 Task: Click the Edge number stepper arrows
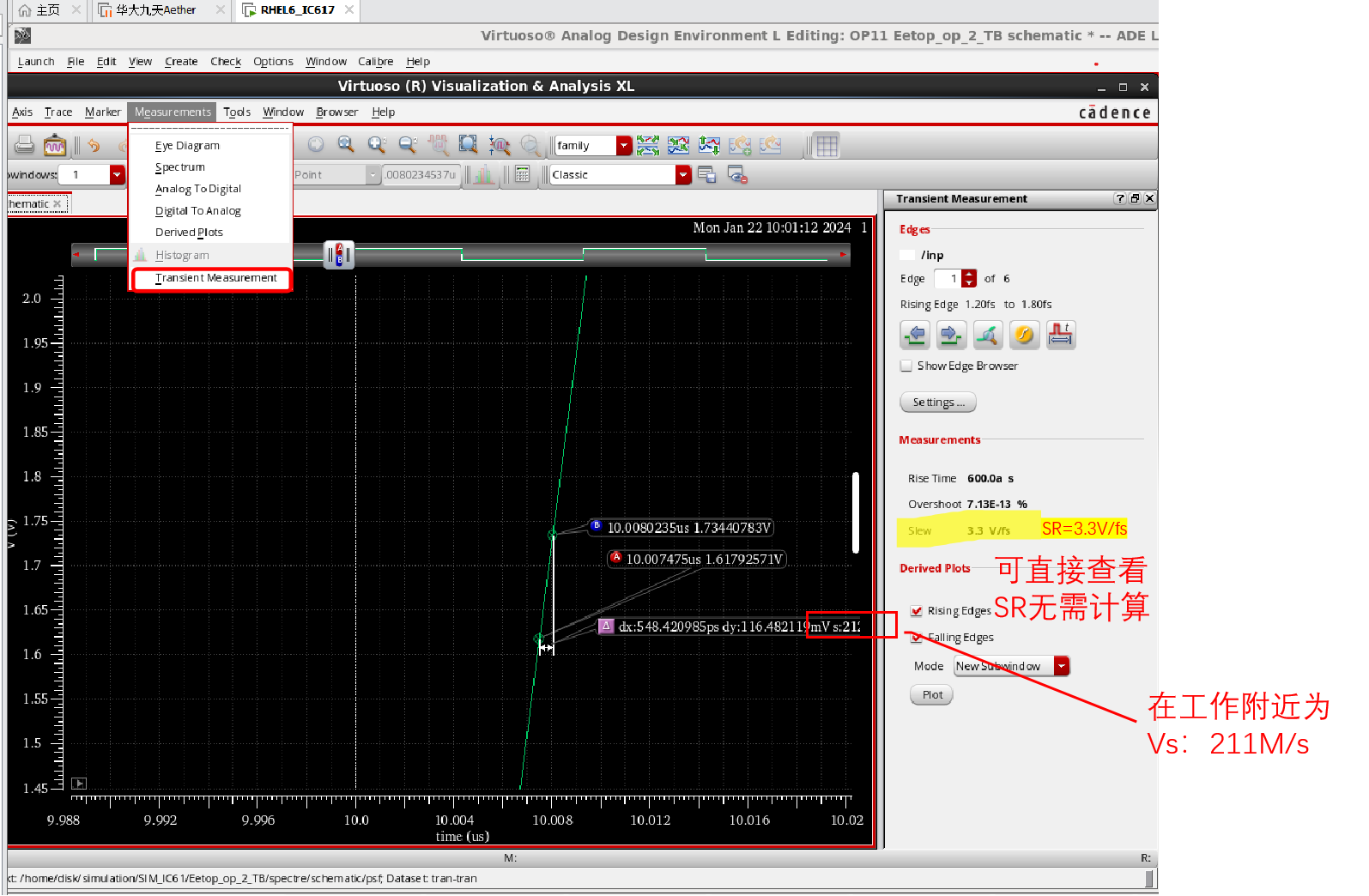click(x=969, y=278)
